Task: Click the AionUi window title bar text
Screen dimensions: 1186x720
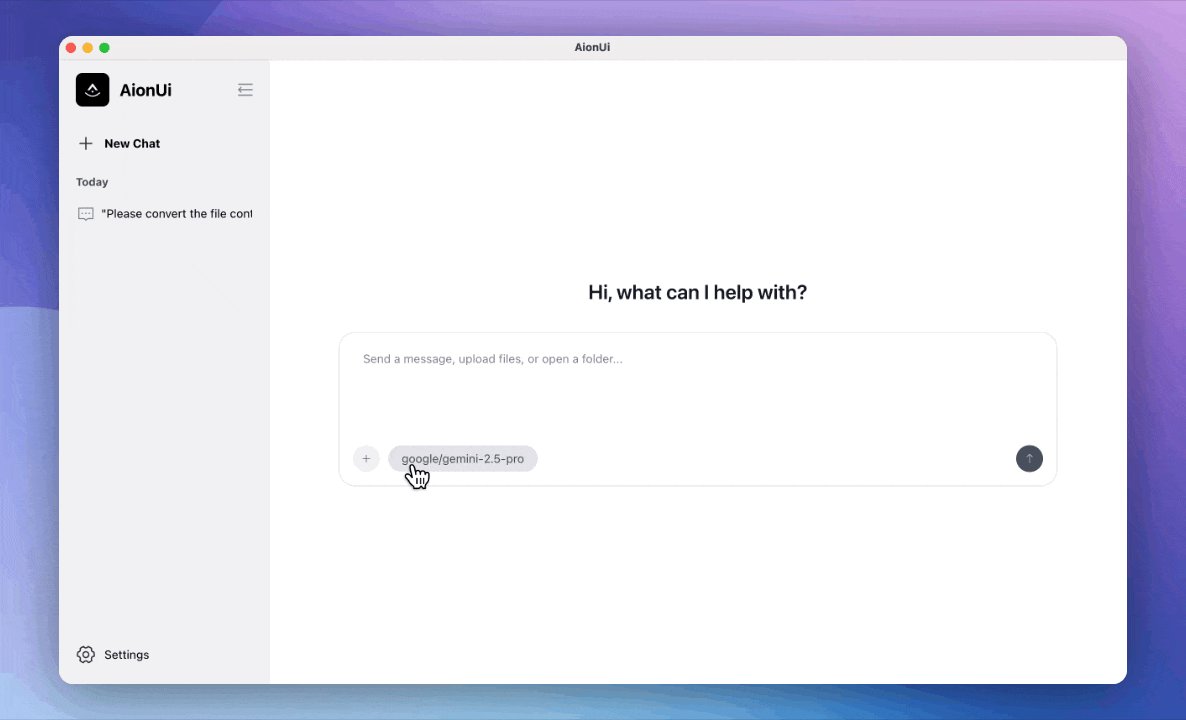Action: click(592, 47)
